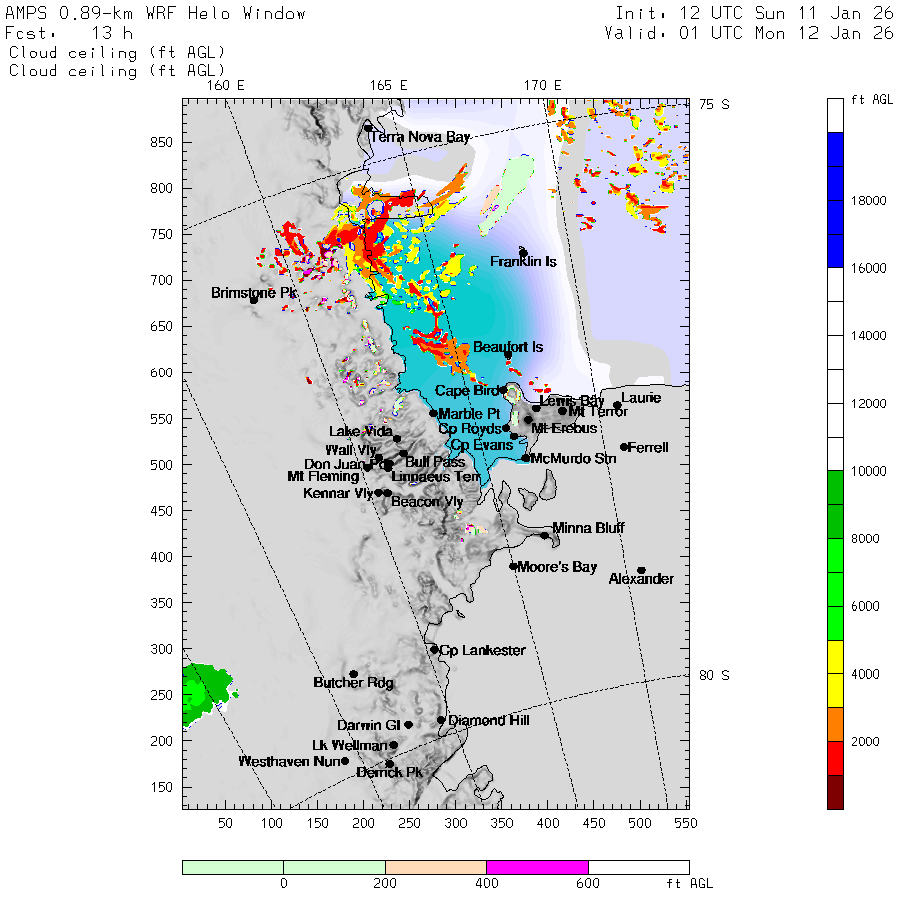The width and height of the screenshot is (900, 900).
Task: Click the 'Cp Lankester' map label
Action: 483,650
